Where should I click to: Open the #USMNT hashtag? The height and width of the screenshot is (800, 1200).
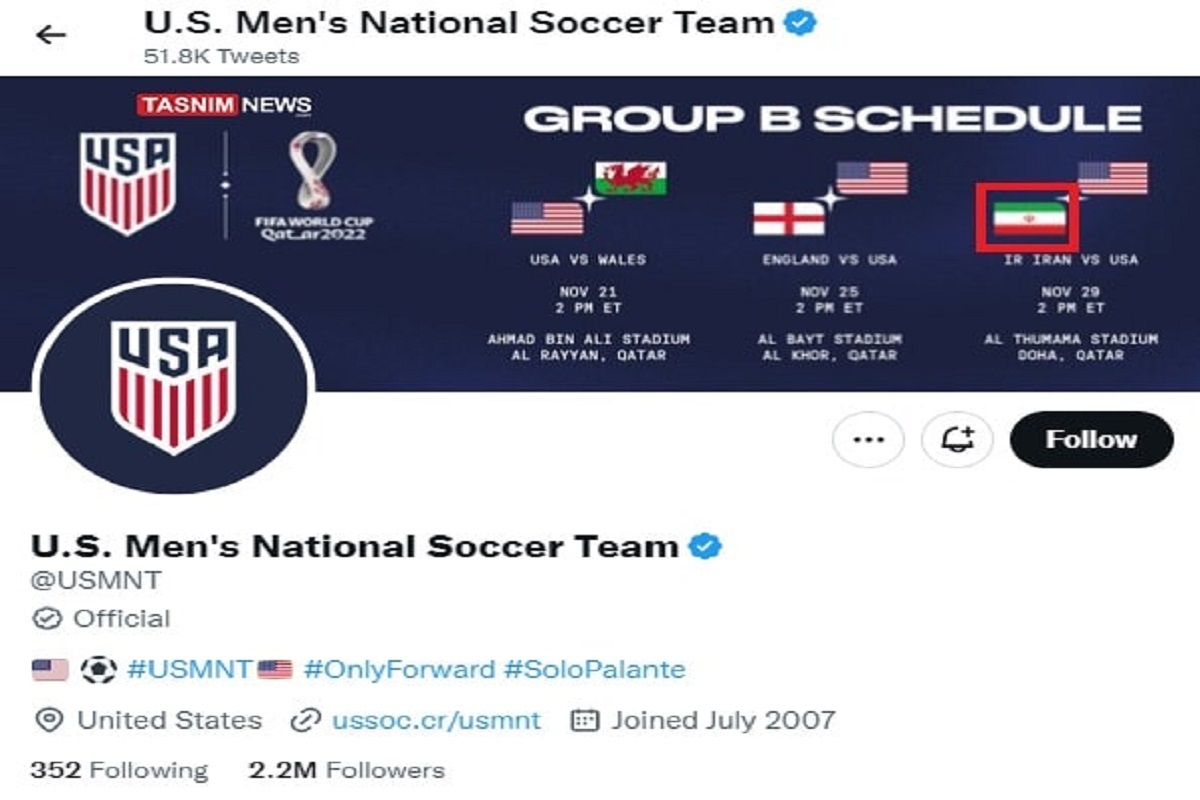[x=189, y=669]
